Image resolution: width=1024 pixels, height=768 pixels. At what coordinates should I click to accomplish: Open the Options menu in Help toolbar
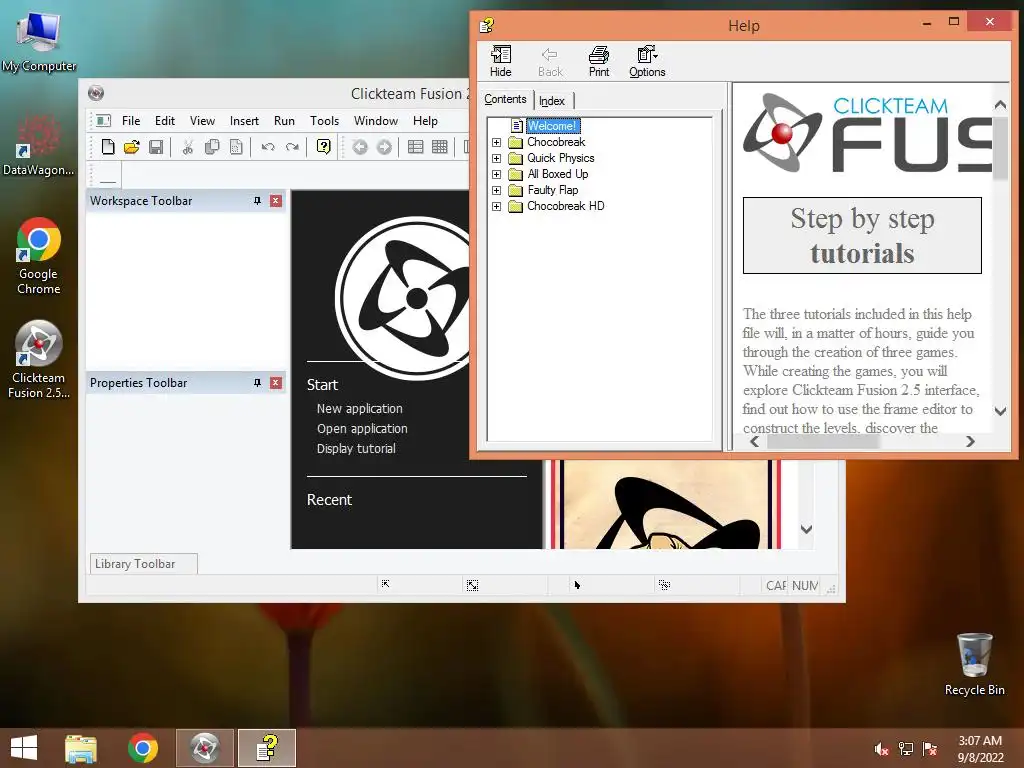pyautogui.click(x=647, y=61)
